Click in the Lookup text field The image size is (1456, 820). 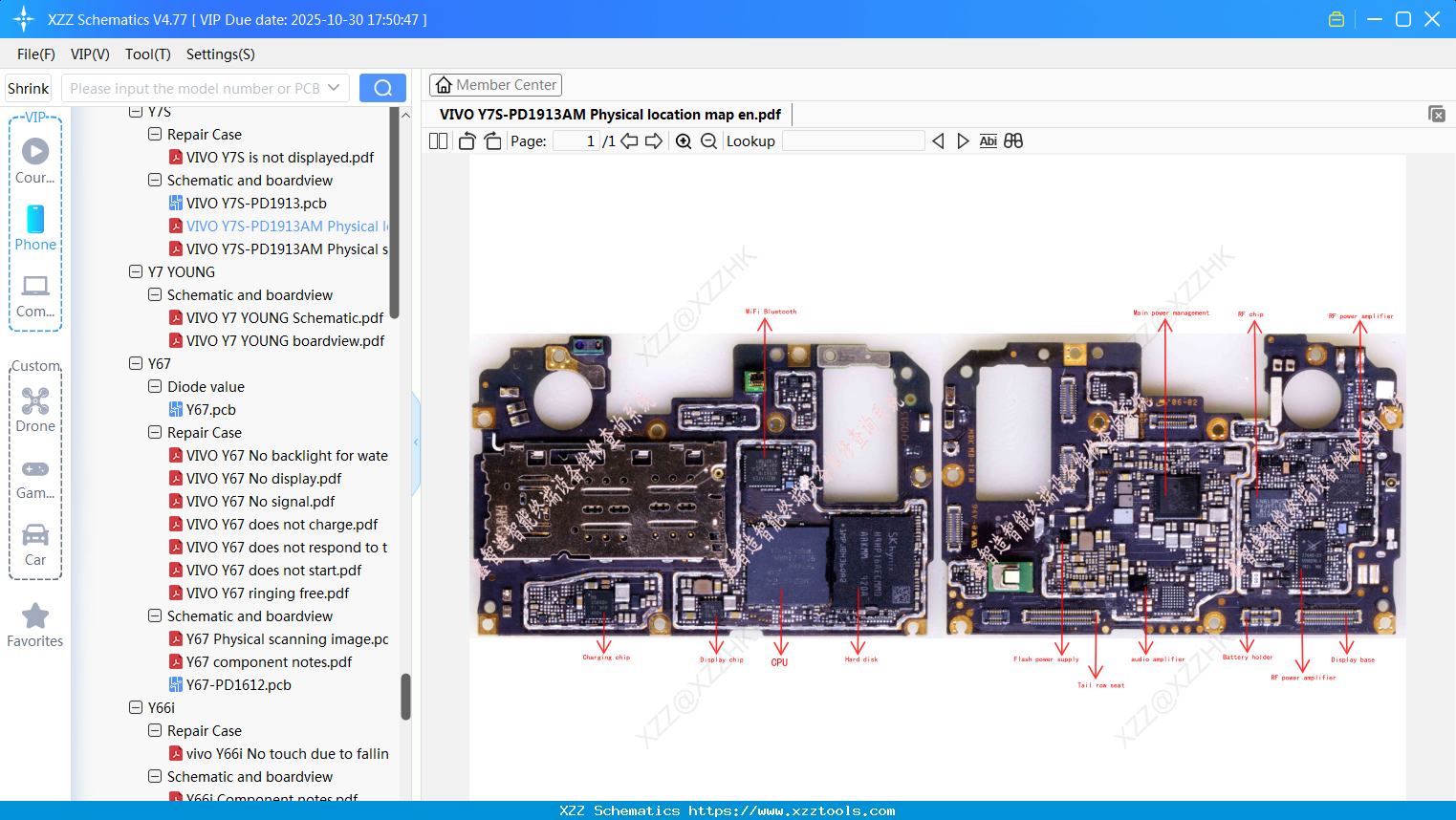tap(853, 141)
